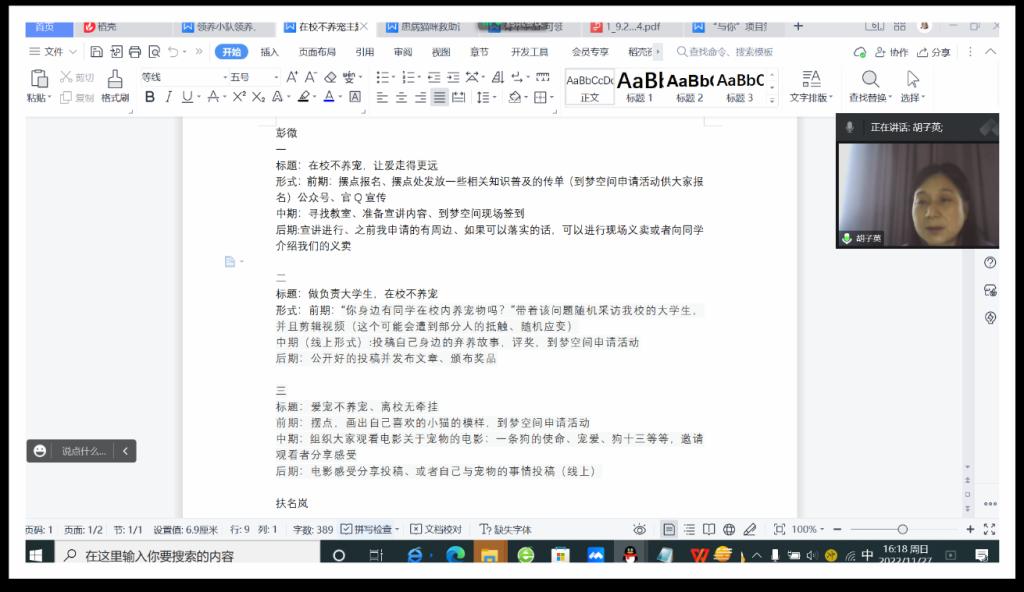The width and height of the screenshot is (1024, 592).
Task: Toggle italic formatting
Action: click(x=169, y=97)
